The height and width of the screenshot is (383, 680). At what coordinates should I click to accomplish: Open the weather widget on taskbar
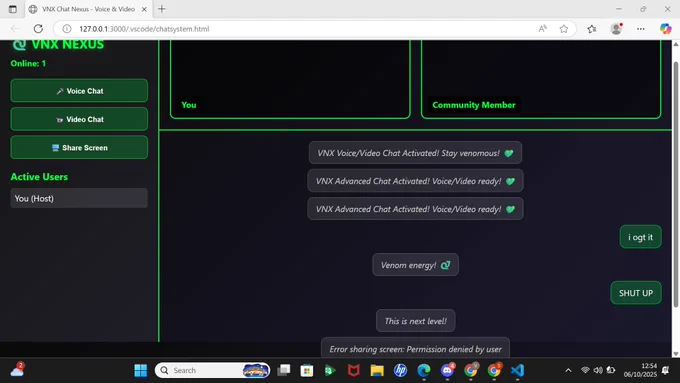point(17,370)
